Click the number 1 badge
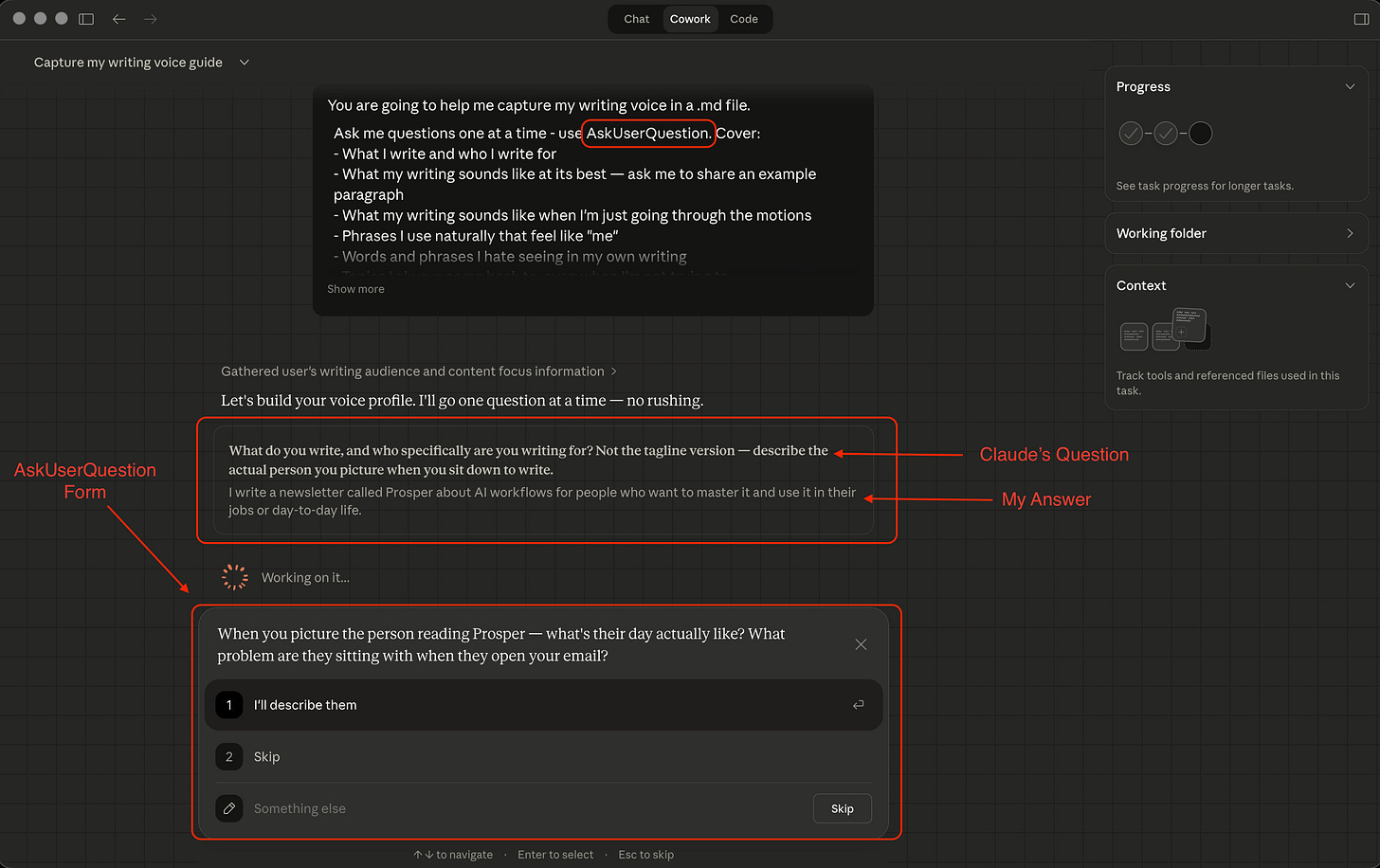The height and width of the screenshot is (868, 1380). tap(228, 705)
